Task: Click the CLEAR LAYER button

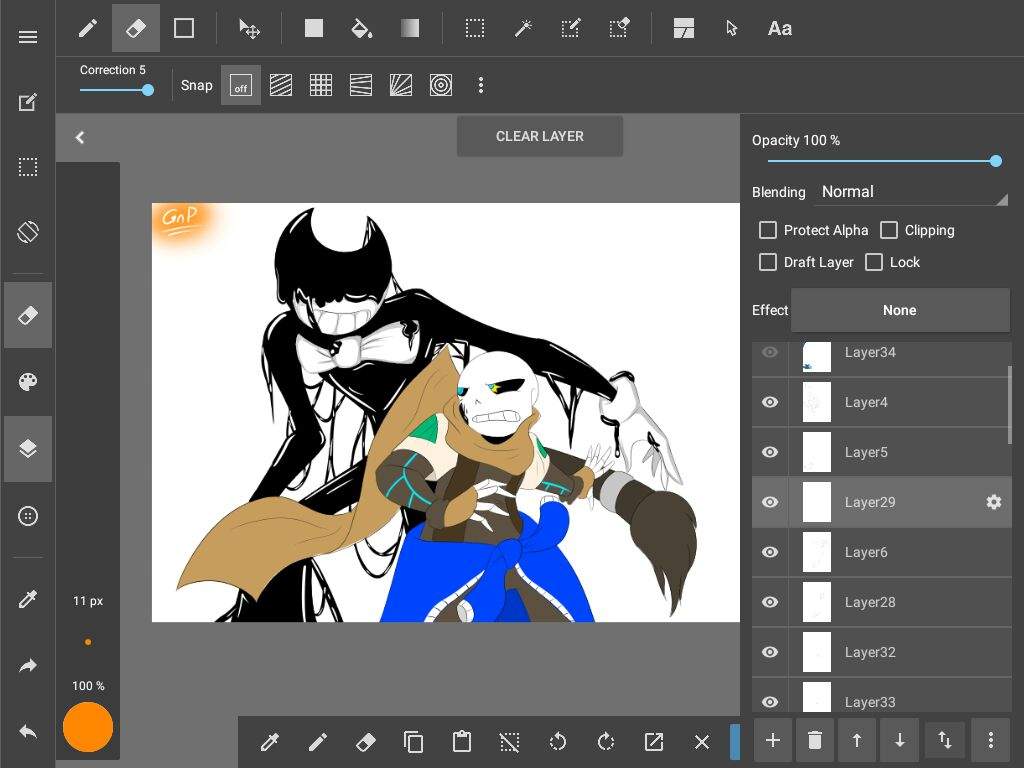Action: tap(539, 136)
